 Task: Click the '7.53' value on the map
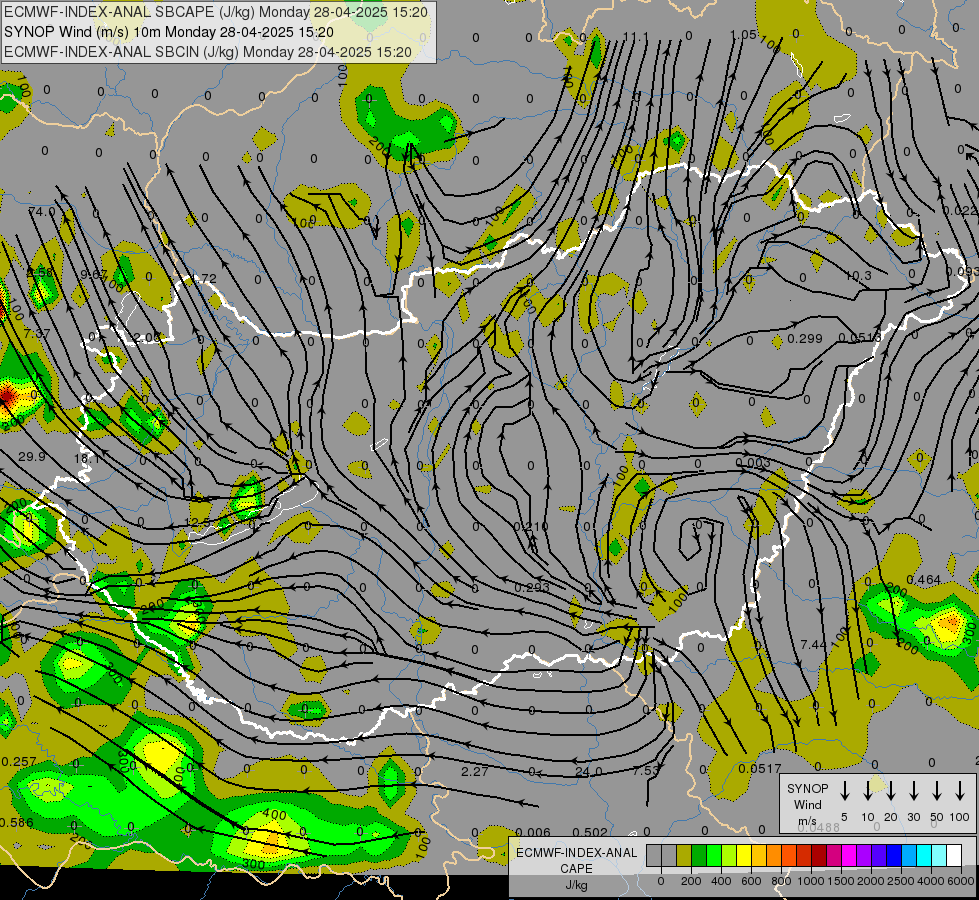[x=645, y=771]
